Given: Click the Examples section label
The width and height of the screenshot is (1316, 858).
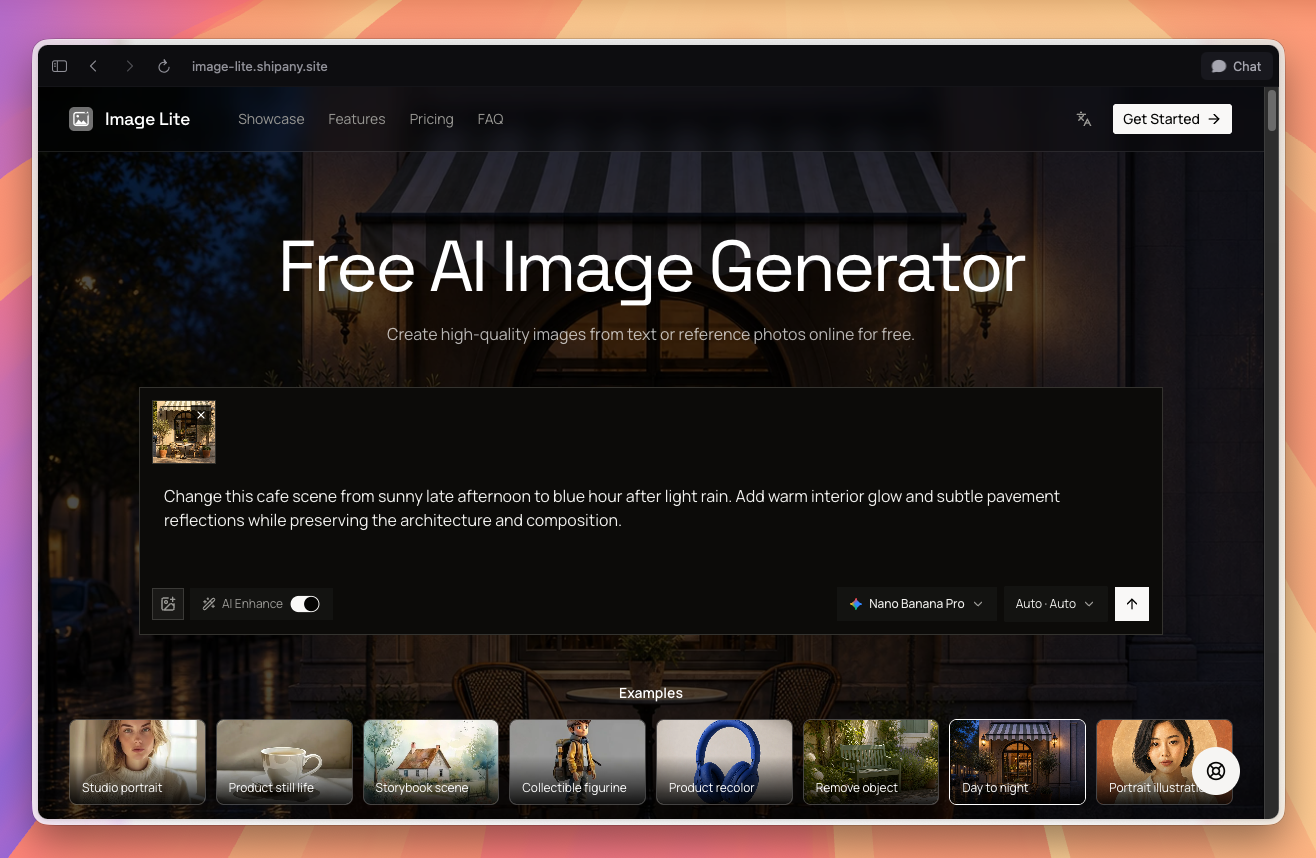Looking at the screenshot, I should [x=651, y=693].
